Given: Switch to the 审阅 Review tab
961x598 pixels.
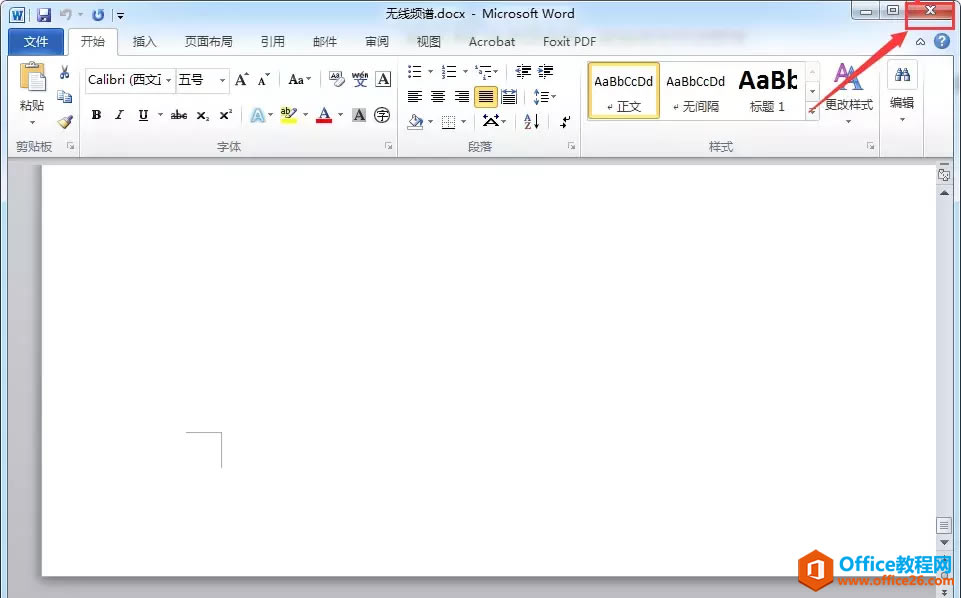Looking at the screenshot, I should [377, 42].
